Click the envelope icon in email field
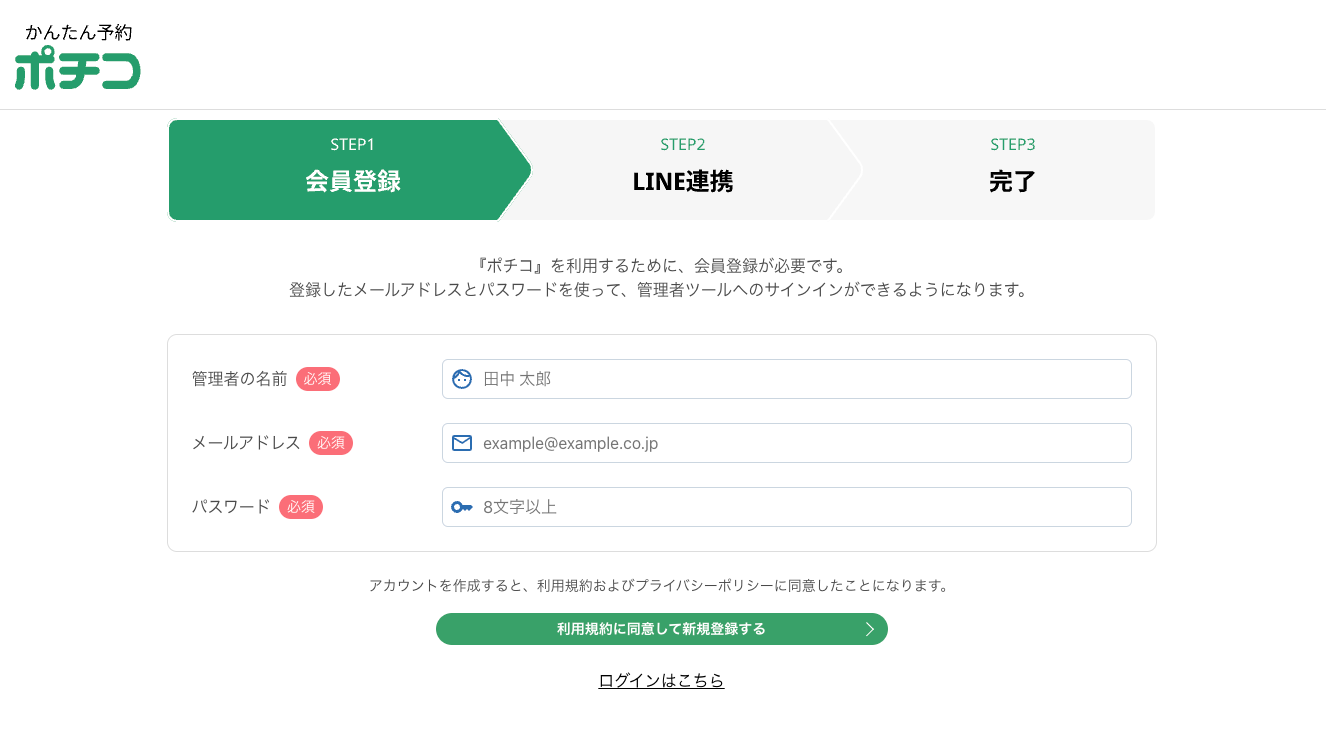 pyautogui.click(x=461, y=443)
